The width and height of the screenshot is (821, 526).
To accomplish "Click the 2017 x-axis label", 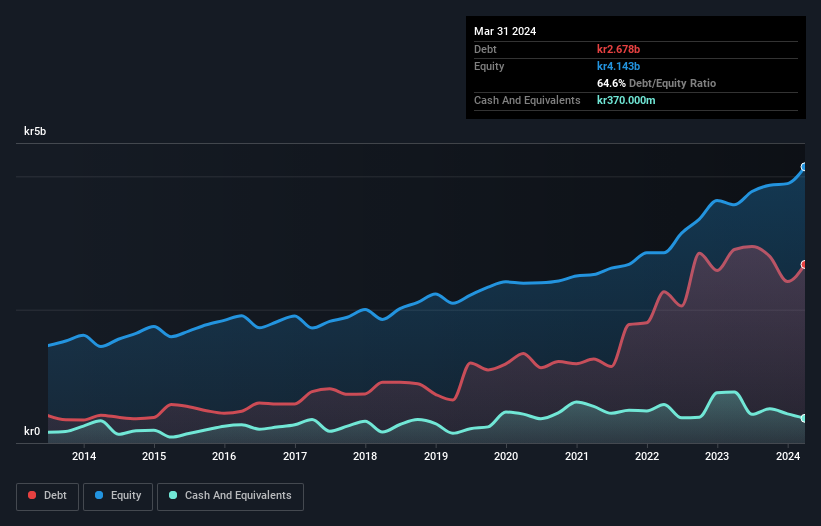I will point(295,456).
